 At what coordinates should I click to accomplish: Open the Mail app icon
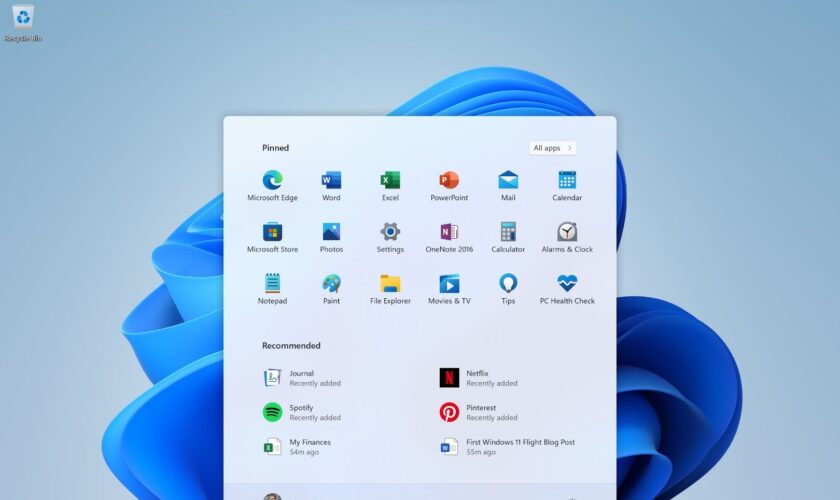click(x=508, y=185)
